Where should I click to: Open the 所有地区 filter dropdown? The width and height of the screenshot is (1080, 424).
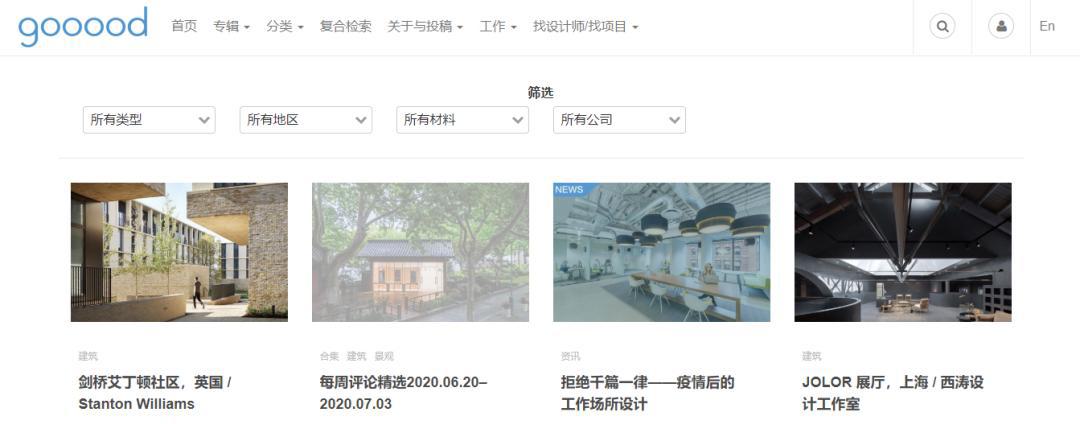click(306, 120)
